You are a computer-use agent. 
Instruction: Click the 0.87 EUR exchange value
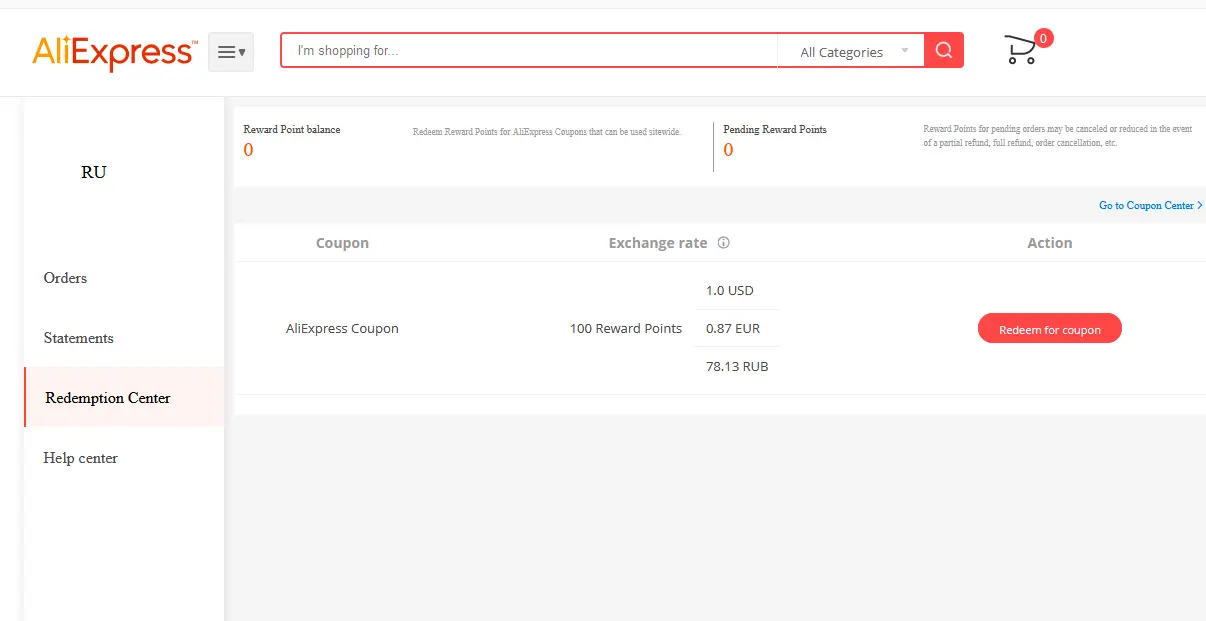point(733,328)
